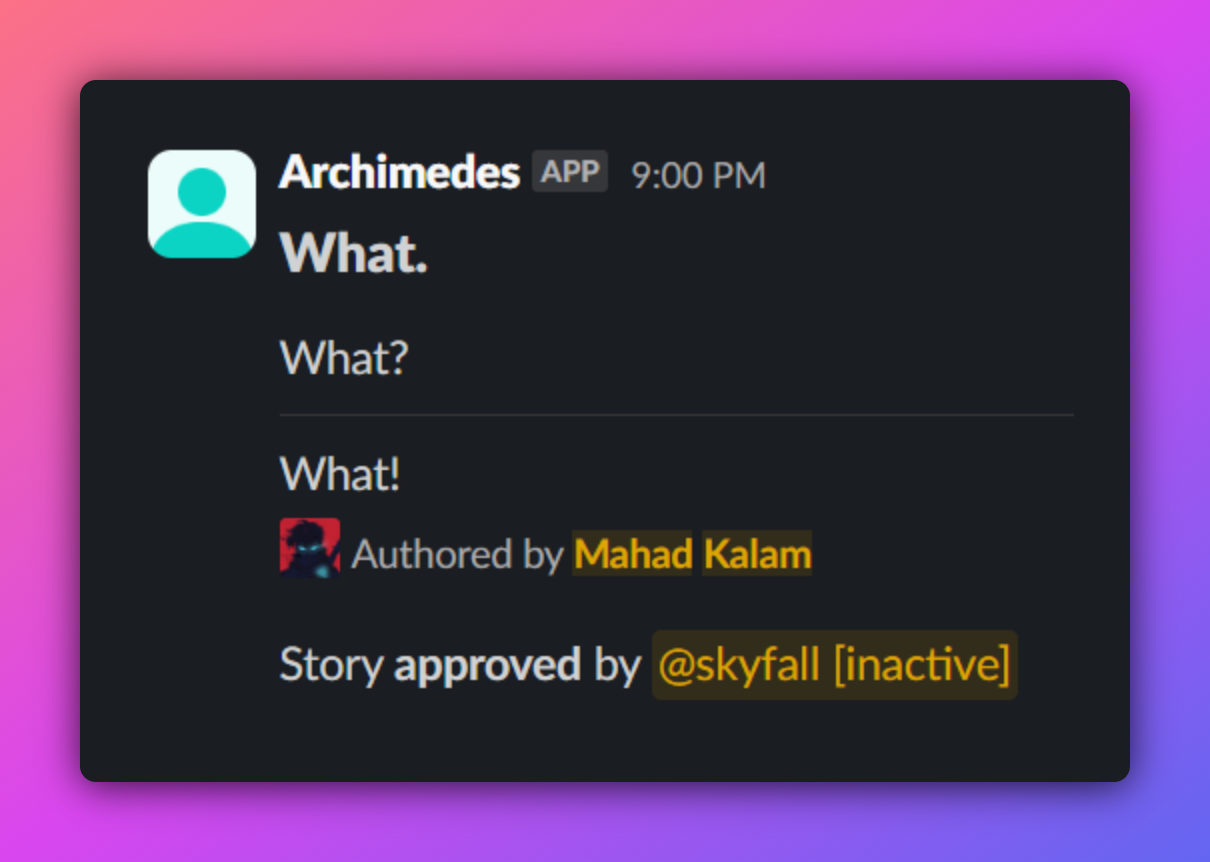Click the '[inactive]' part of skyfall mention
Image resolution: width=1210 pixels, height=862 pixels.
tap(921, 665)
